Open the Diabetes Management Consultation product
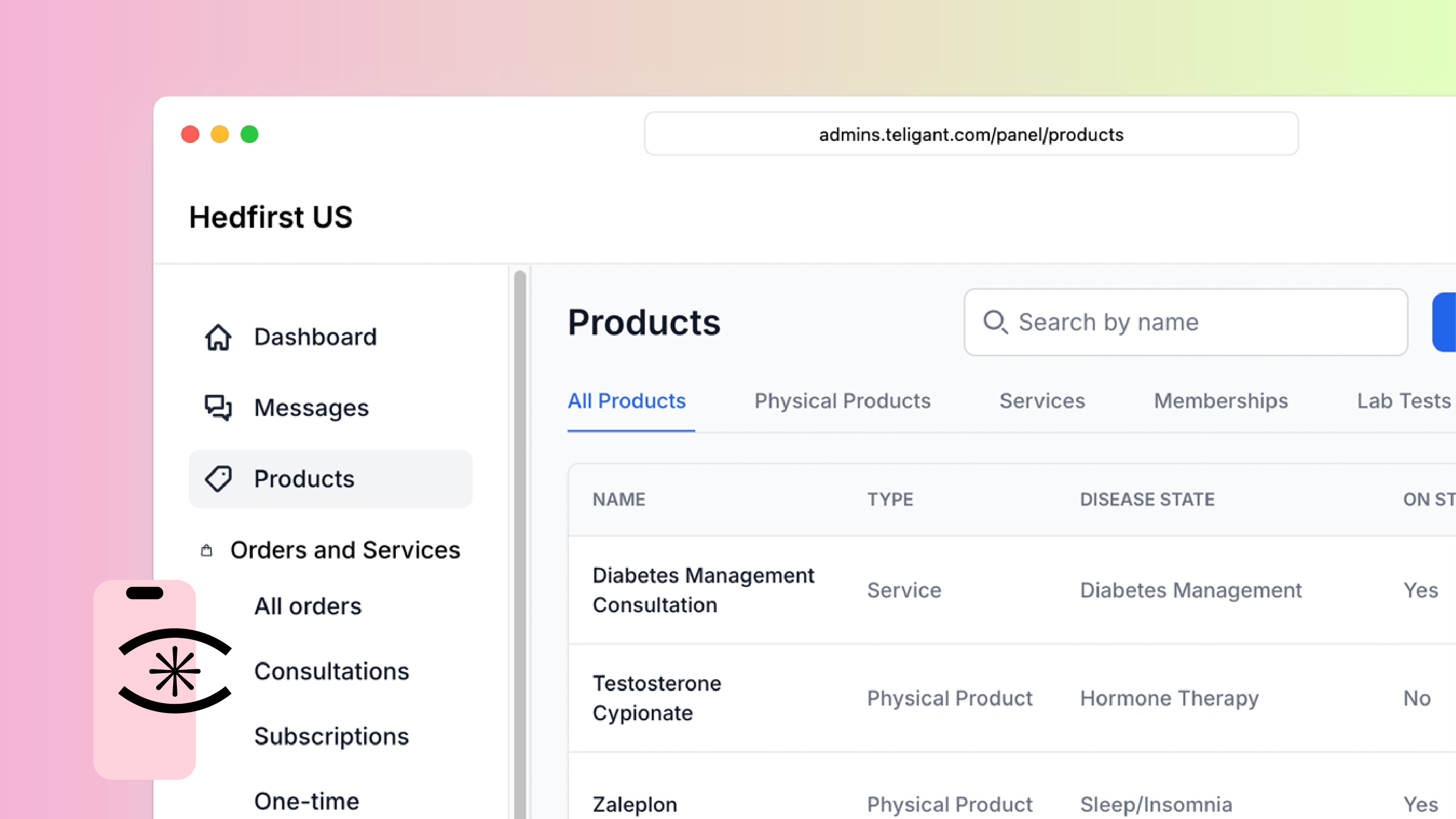 click(703, 590)
